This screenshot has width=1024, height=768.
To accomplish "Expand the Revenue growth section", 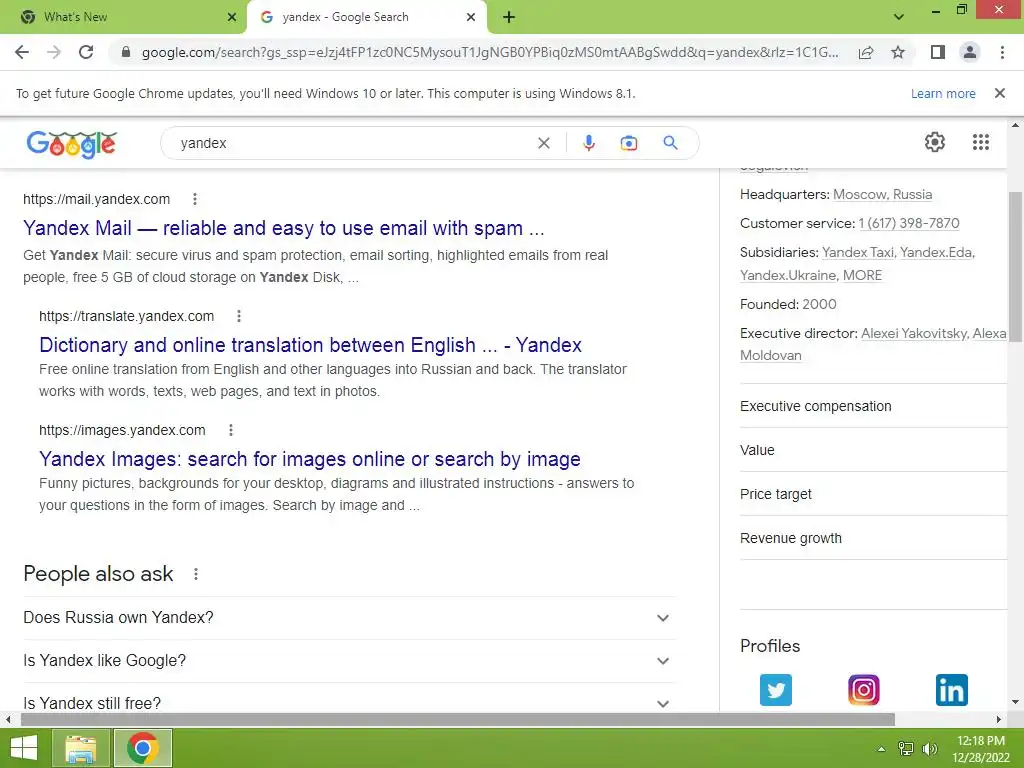I will click(x=874, y=538).
